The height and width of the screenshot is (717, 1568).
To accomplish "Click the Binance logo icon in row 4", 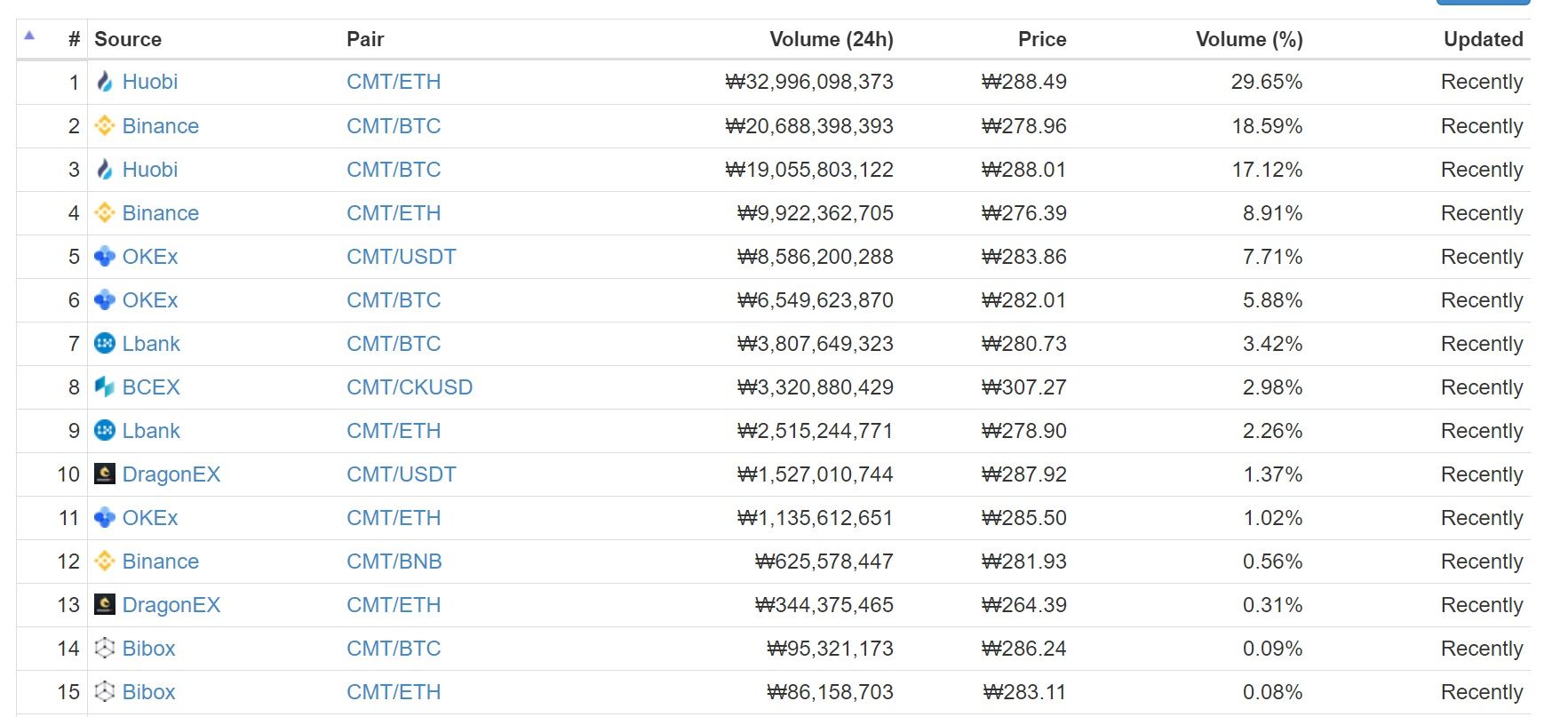I will click(x=105, y=212).
